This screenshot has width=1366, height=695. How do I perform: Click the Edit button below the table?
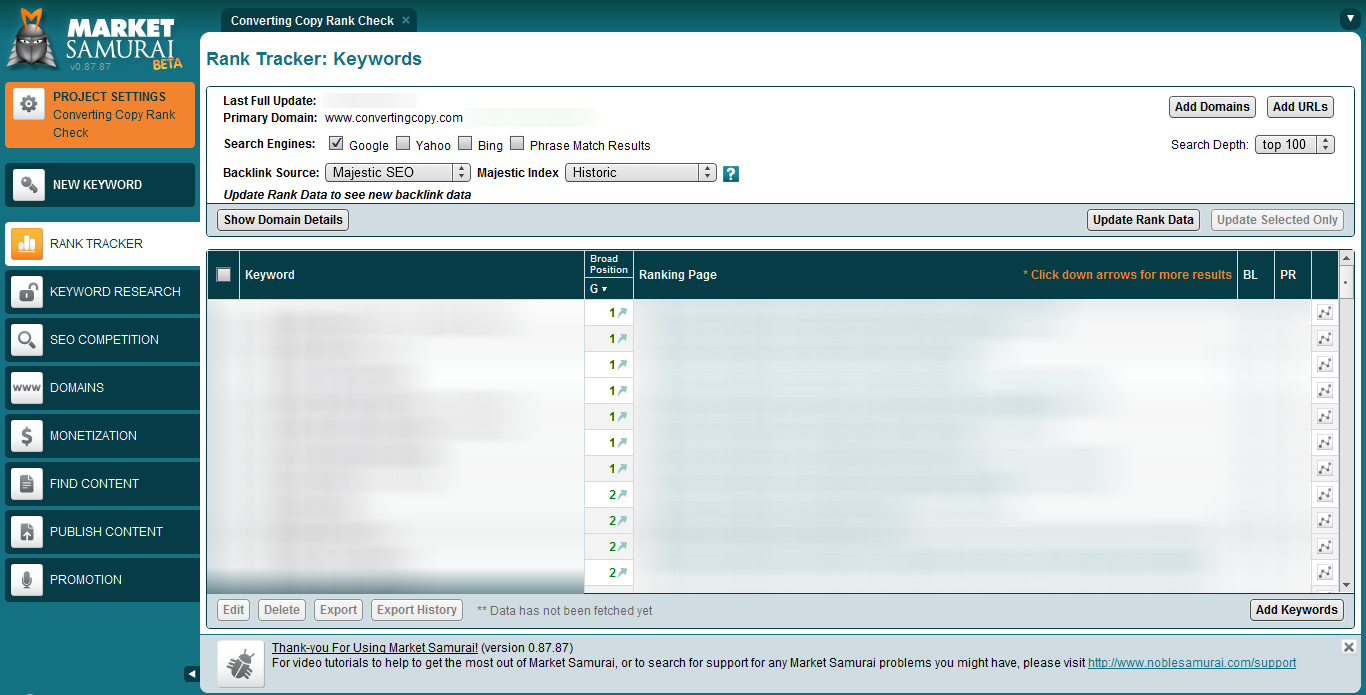tap(234, 610)
